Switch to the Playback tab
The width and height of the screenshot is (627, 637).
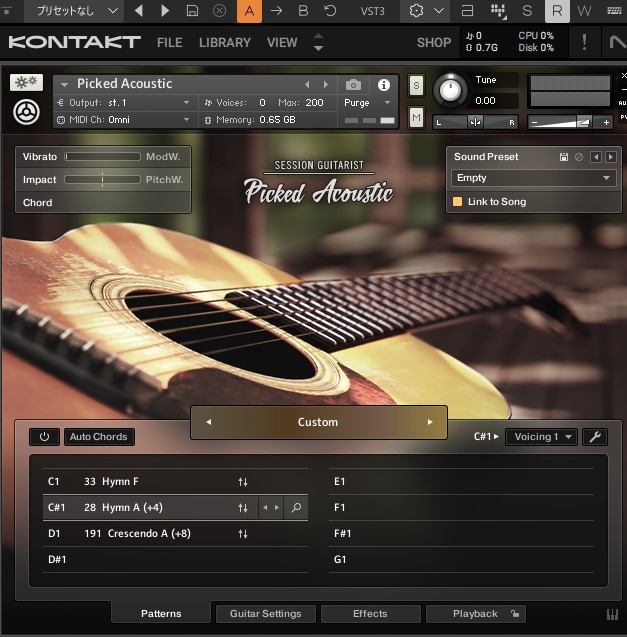[475, 613]
